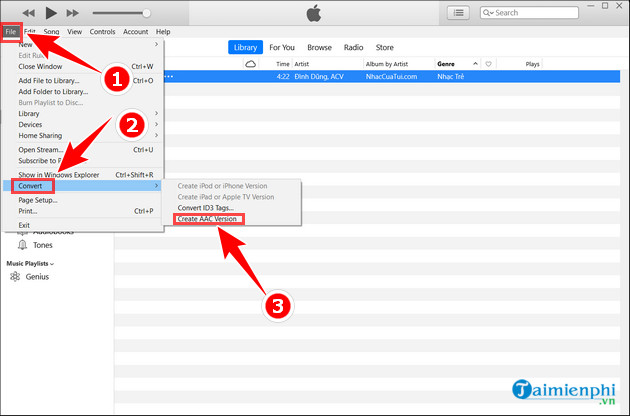Click the Search input field
This screenshot has width=630, height=416.
(529, 13)
